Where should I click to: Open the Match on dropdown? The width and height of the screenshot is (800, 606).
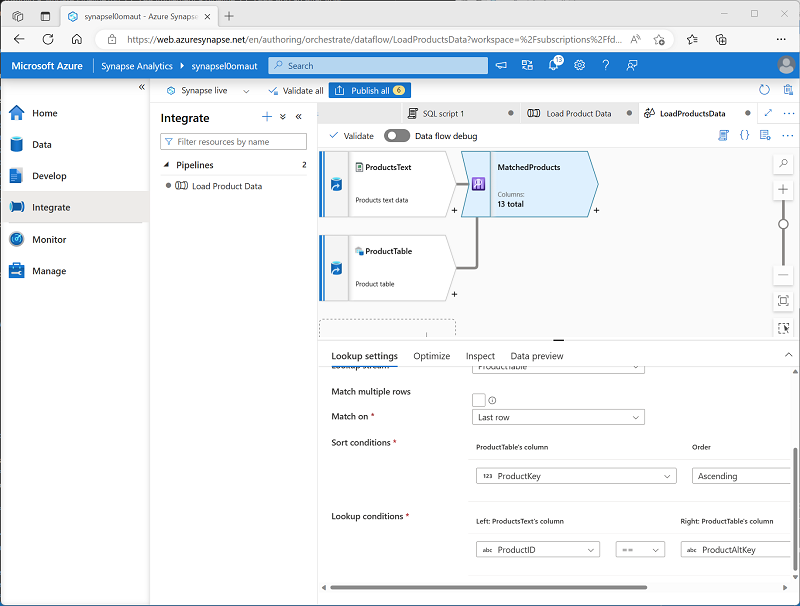coord(558,417)
